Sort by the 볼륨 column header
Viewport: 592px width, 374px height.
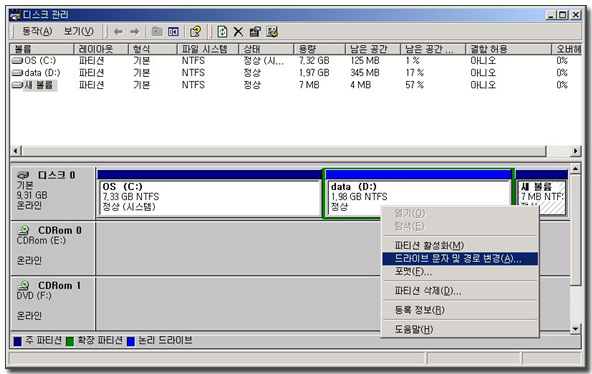(42, 49)
